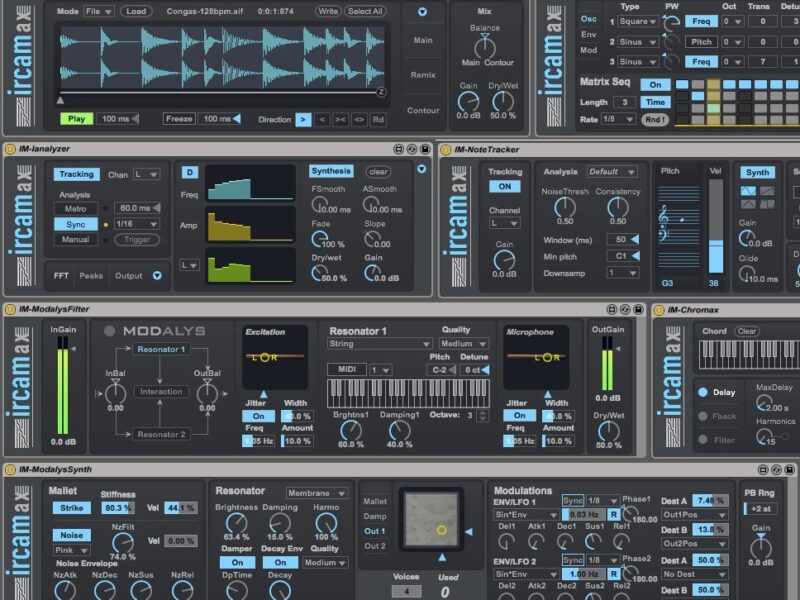
Task: Click the forward direction arrow button
Action: pos(302,119)
